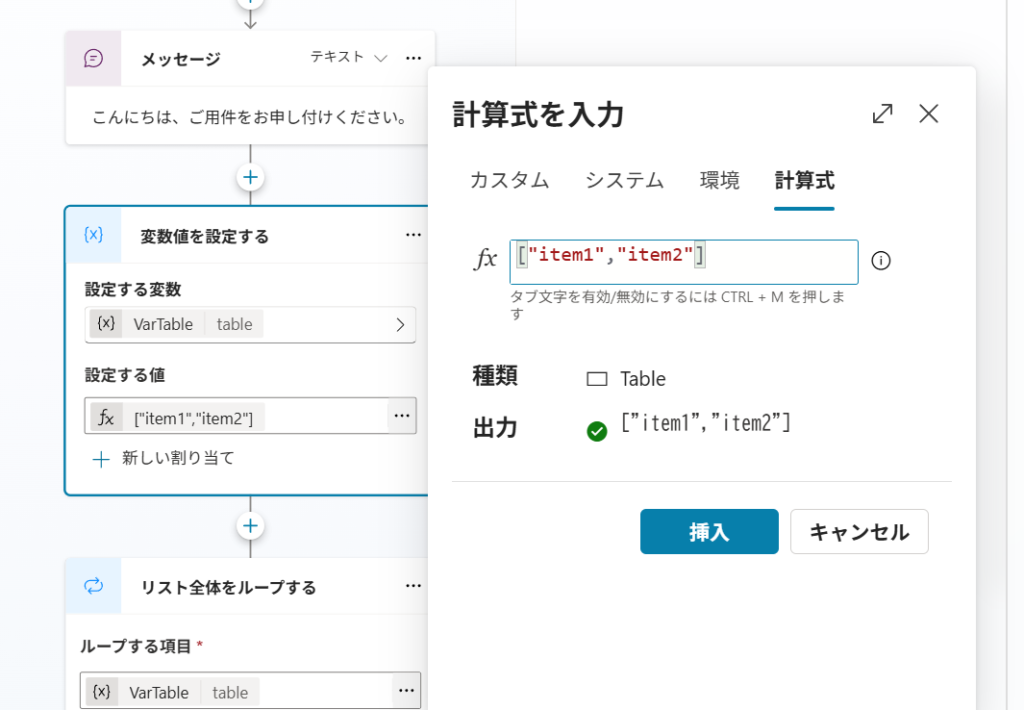This screenshot has width=1024, height=710.
Task: Switch to the カスタム tab
Action: click(509, 181)
